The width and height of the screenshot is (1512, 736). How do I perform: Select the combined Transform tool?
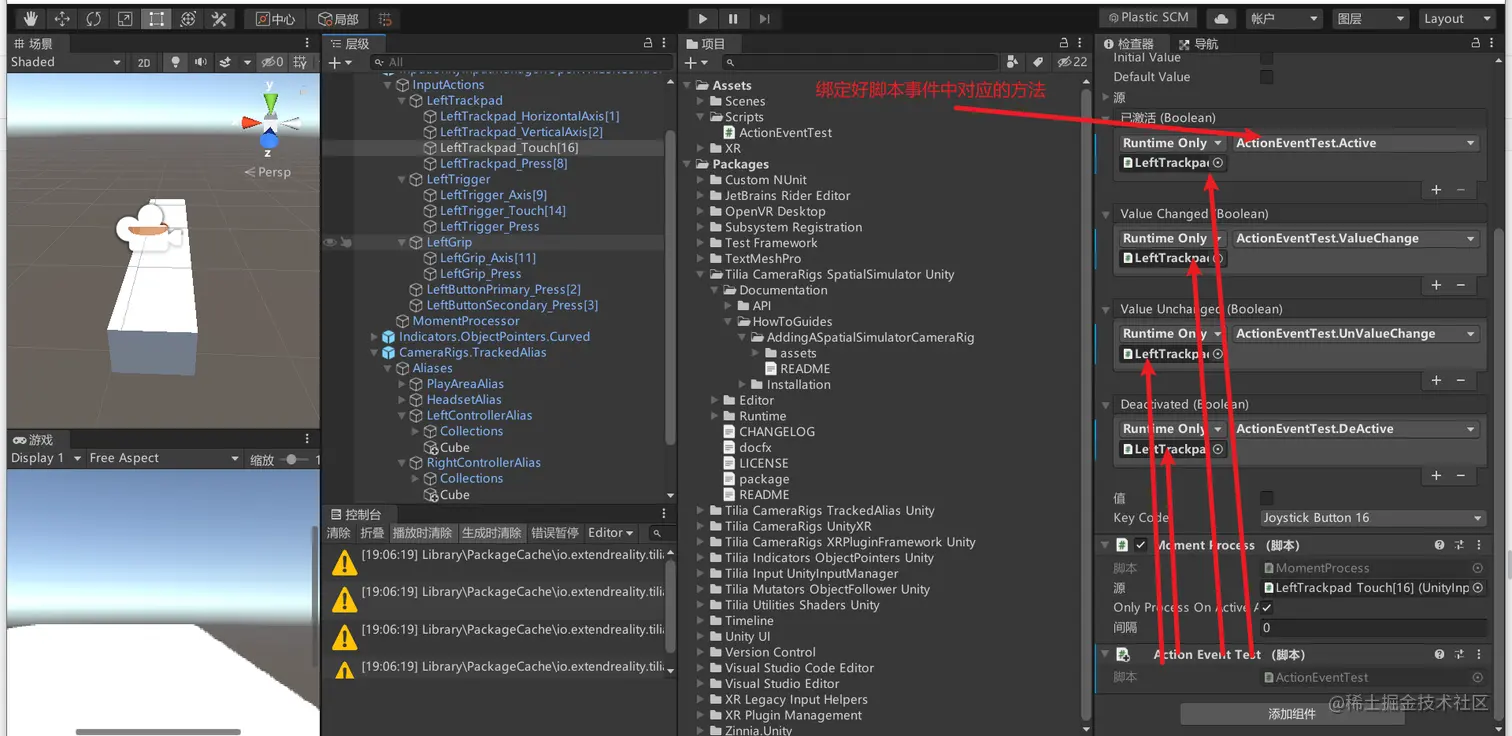(187, 19)
